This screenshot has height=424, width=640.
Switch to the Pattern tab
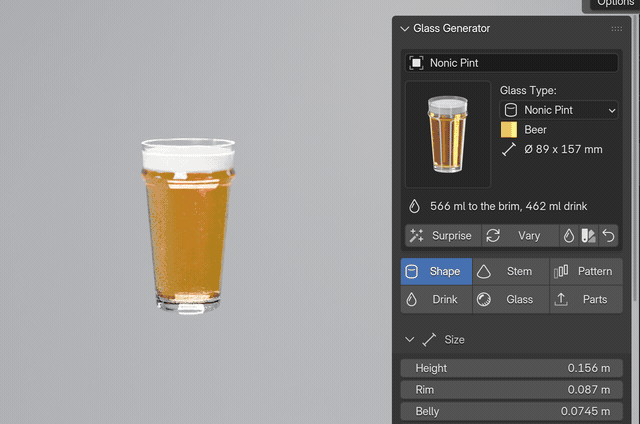[x=586, y=271]
